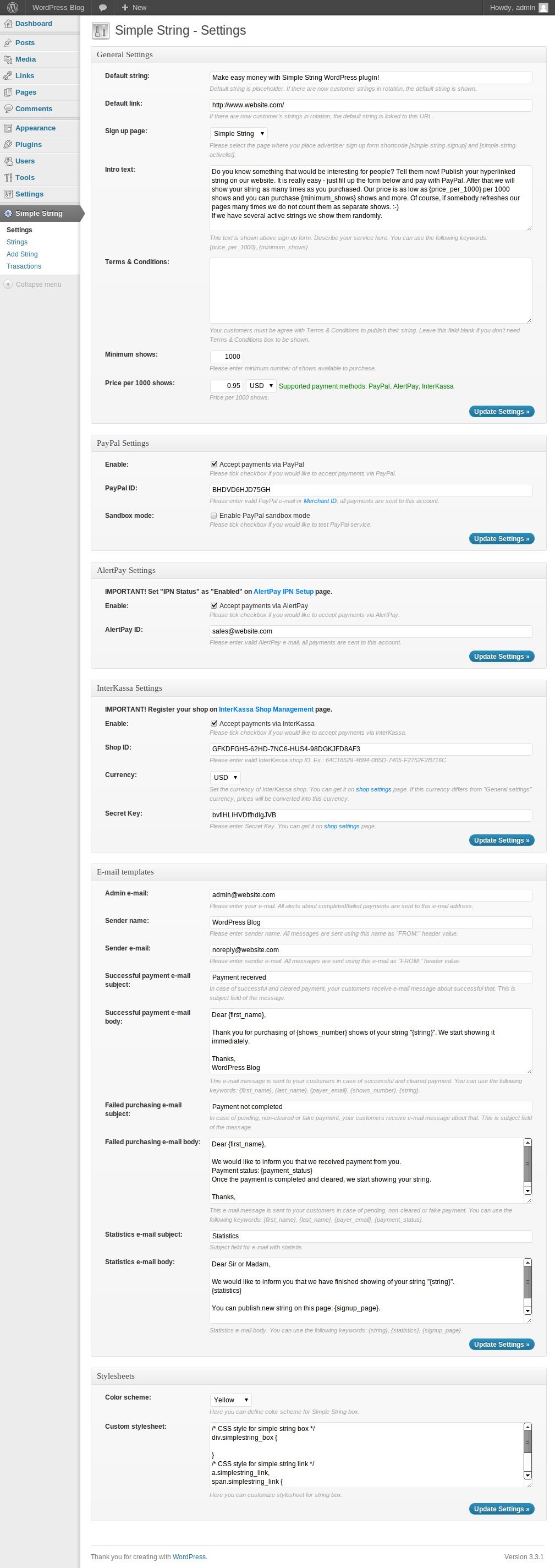Click the Posts pin icon in sidebar

point(8,42)
